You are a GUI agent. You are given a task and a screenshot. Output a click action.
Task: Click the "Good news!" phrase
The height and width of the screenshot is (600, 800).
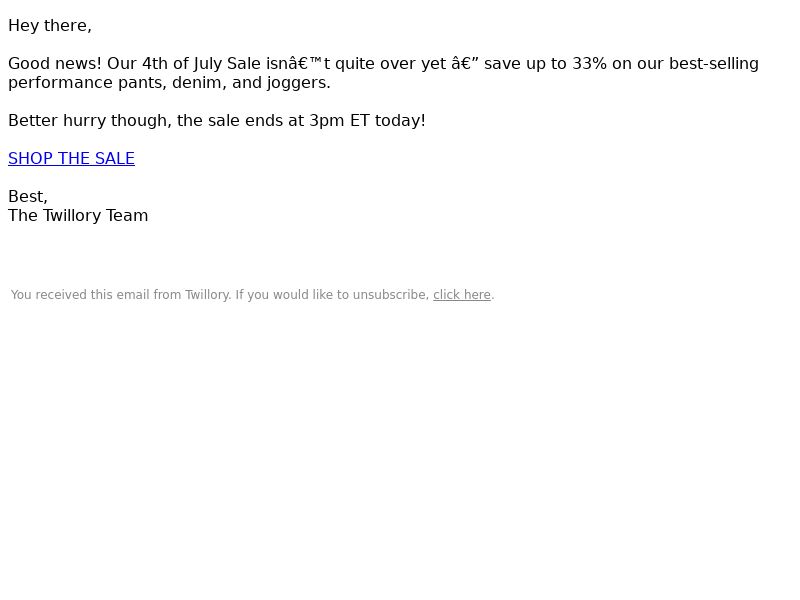point(55,64)
